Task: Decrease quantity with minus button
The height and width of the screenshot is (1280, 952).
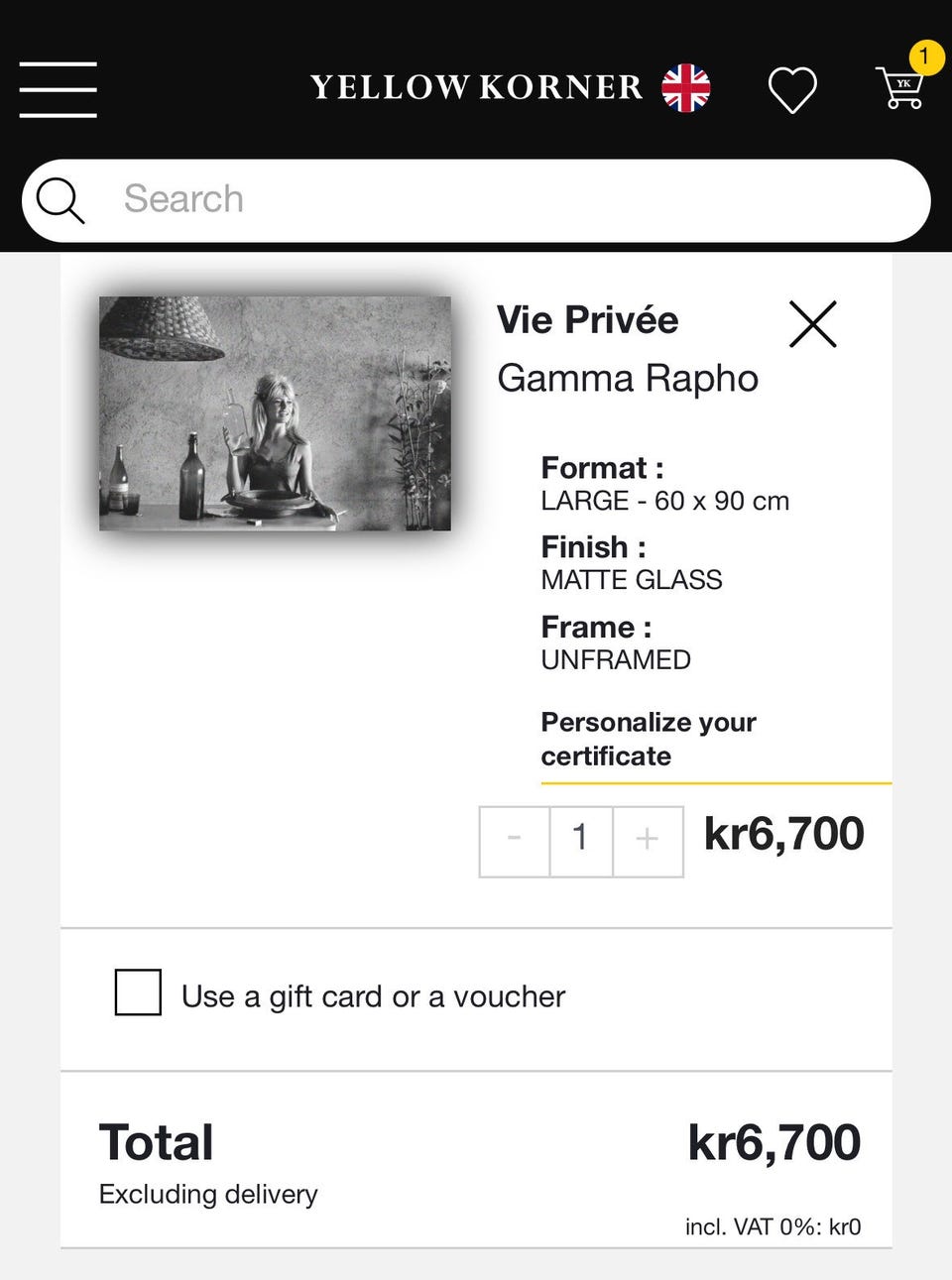Action: click(514, 841)
